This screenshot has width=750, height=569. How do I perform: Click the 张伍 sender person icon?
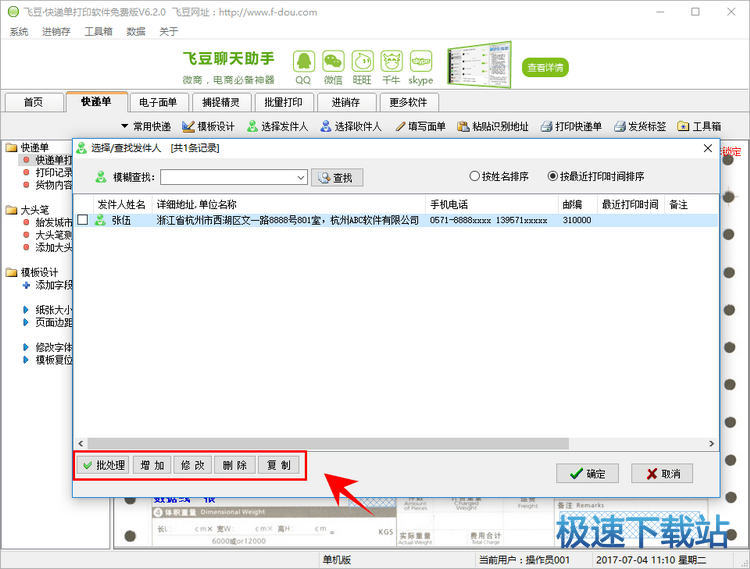click(100, 220)
